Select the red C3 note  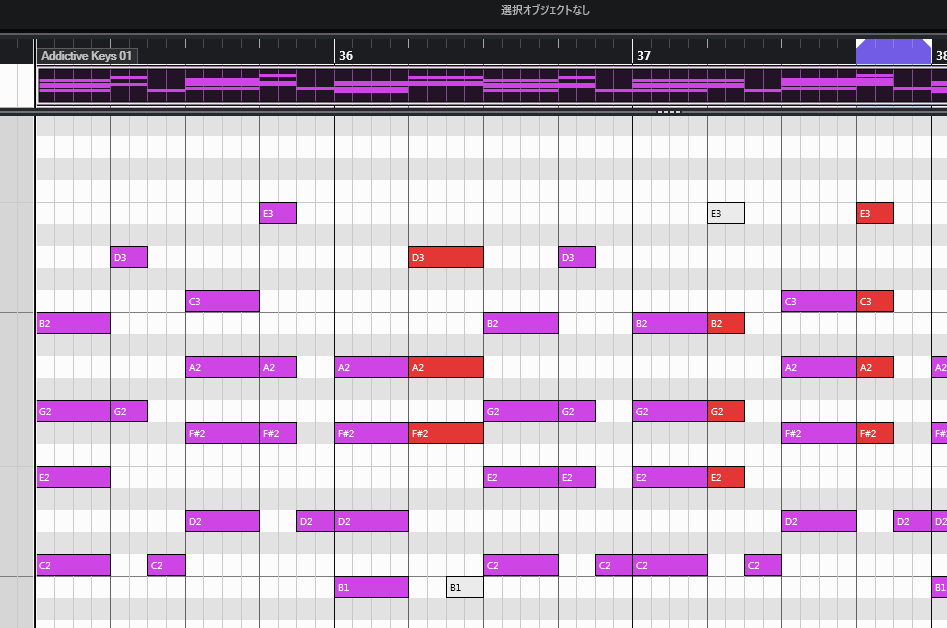[875, 301]
